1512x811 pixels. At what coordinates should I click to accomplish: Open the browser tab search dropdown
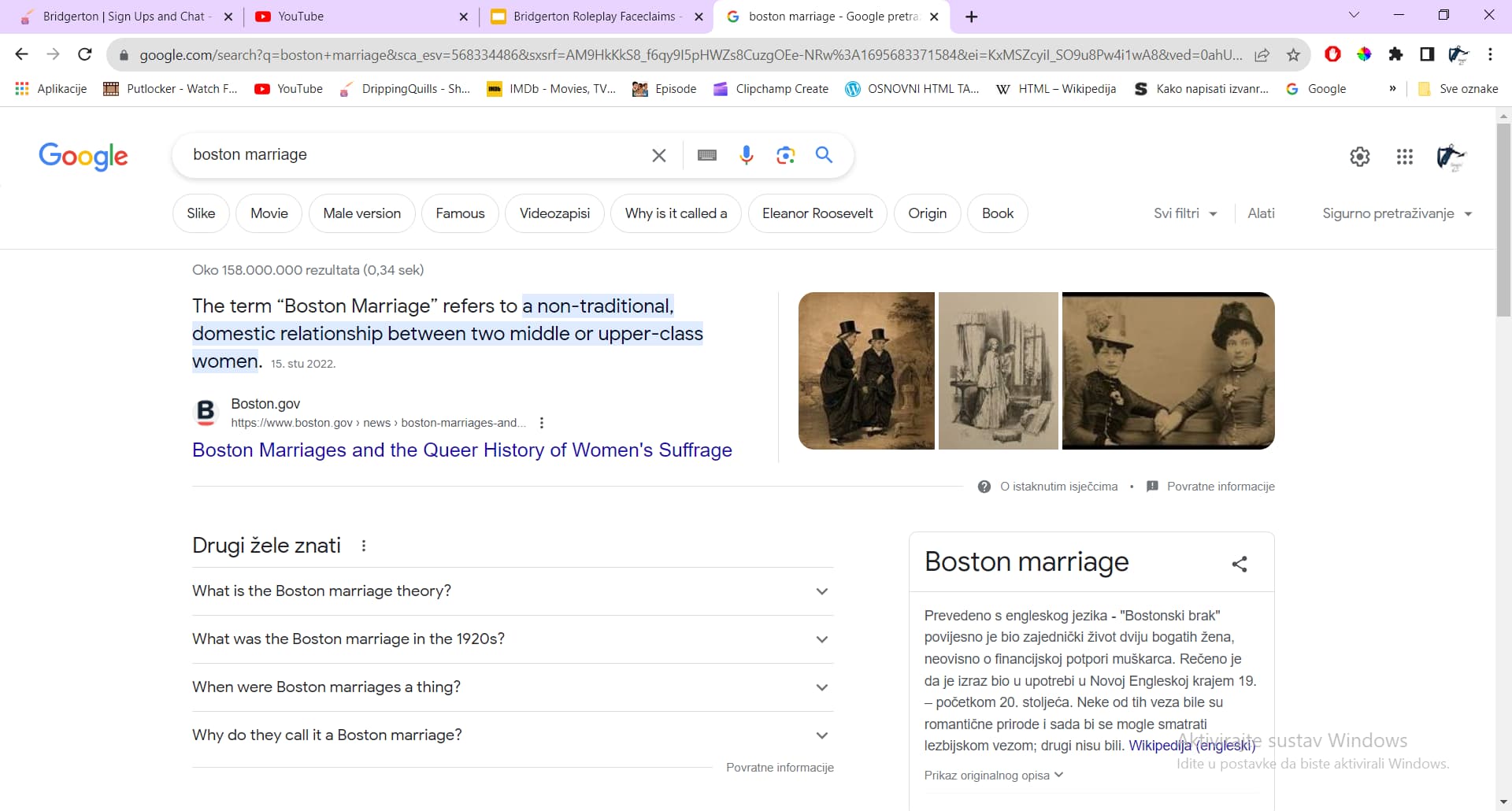tap(1354, 15)
